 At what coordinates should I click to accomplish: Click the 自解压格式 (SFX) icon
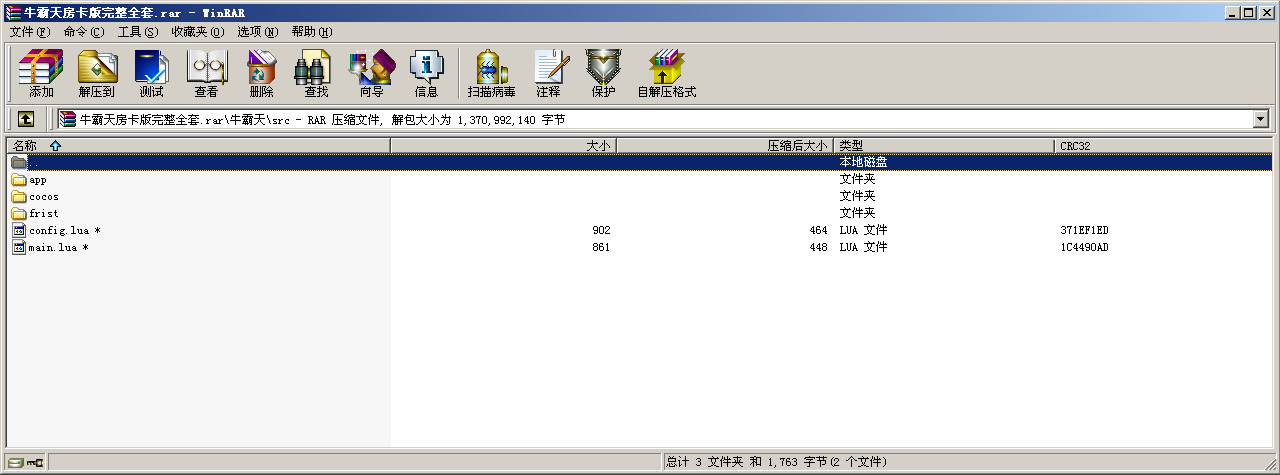click(666, 74)
